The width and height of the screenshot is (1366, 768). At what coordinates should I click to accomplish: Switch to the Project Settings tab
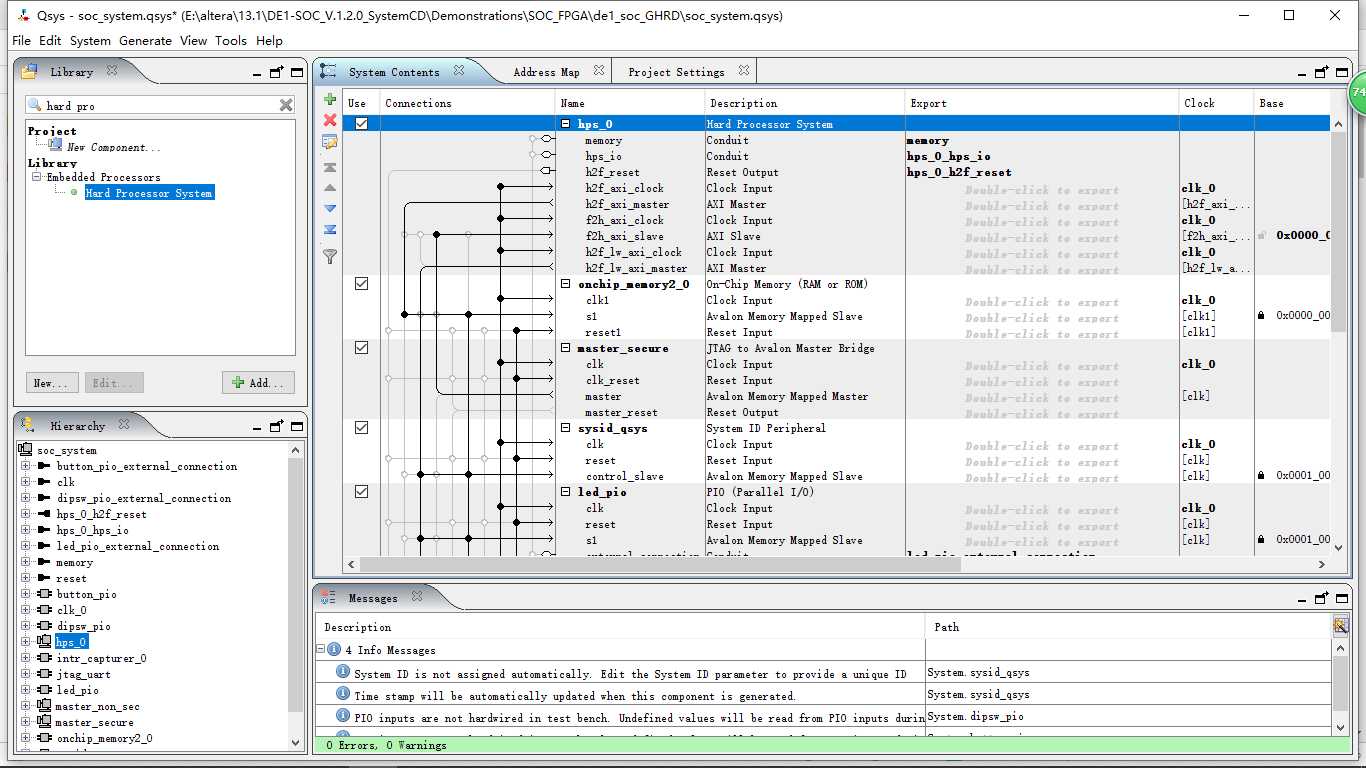(x=676, y=72)
